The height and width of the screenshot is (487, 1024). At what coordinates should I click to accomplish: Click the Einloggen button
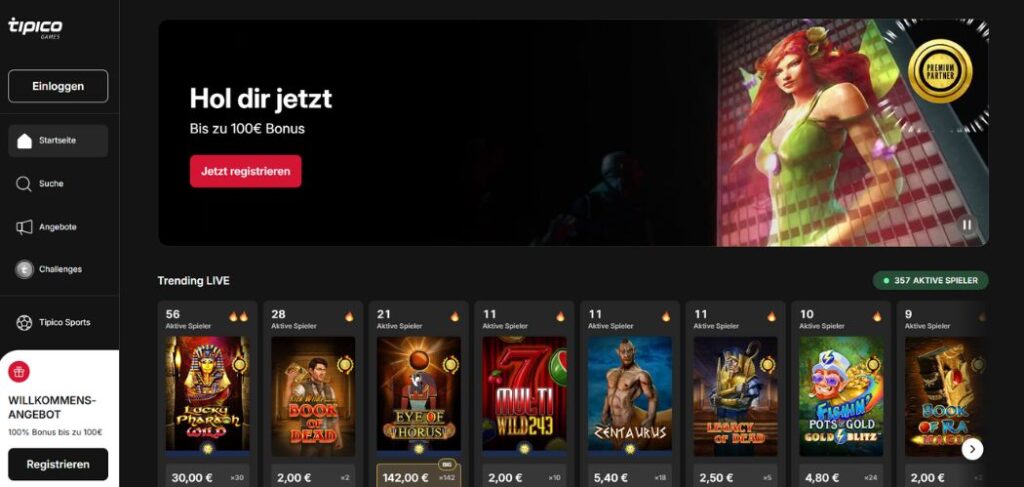coord(58,86)
